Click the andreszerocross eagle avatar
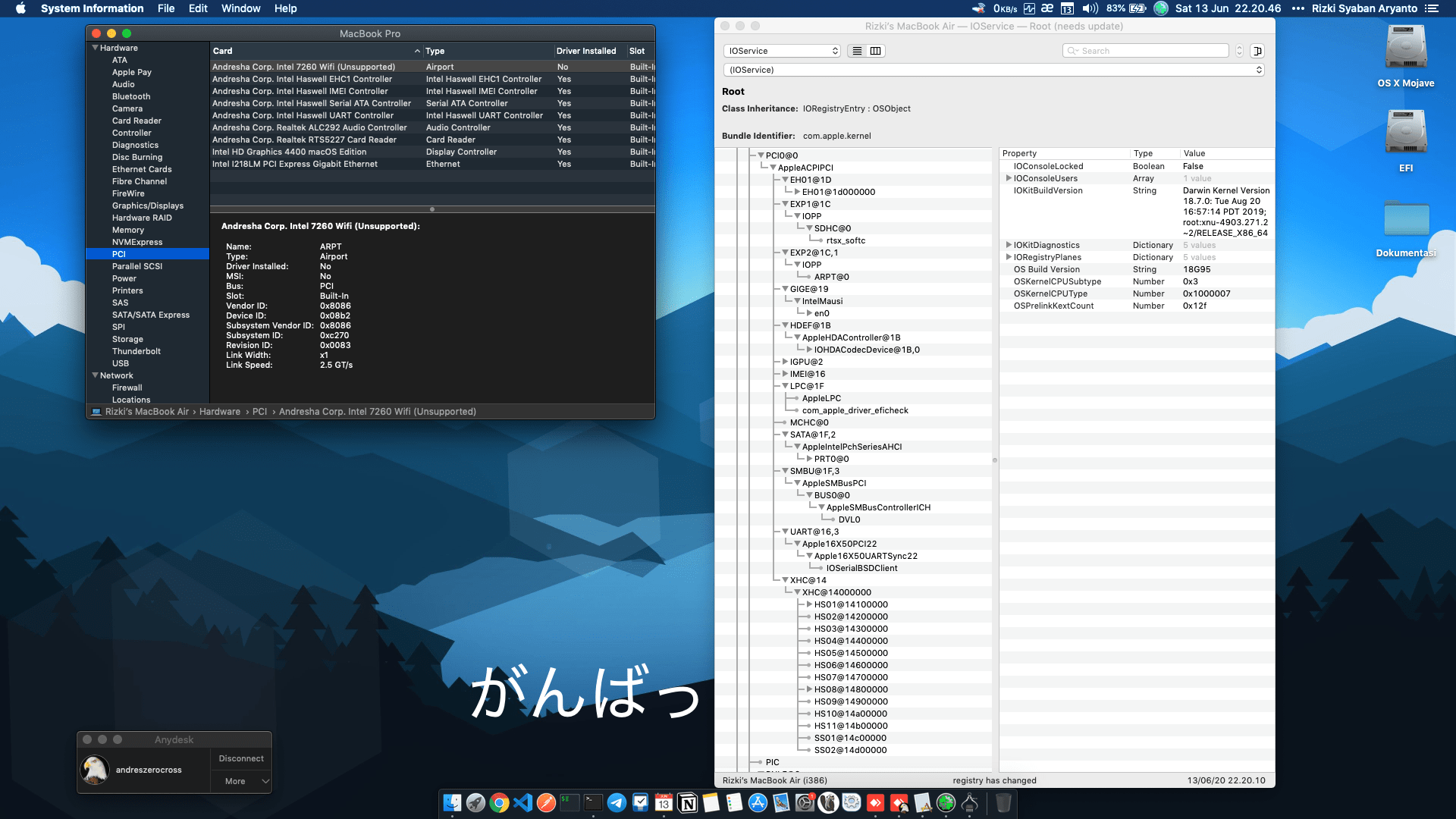 (x=95, y=770)
